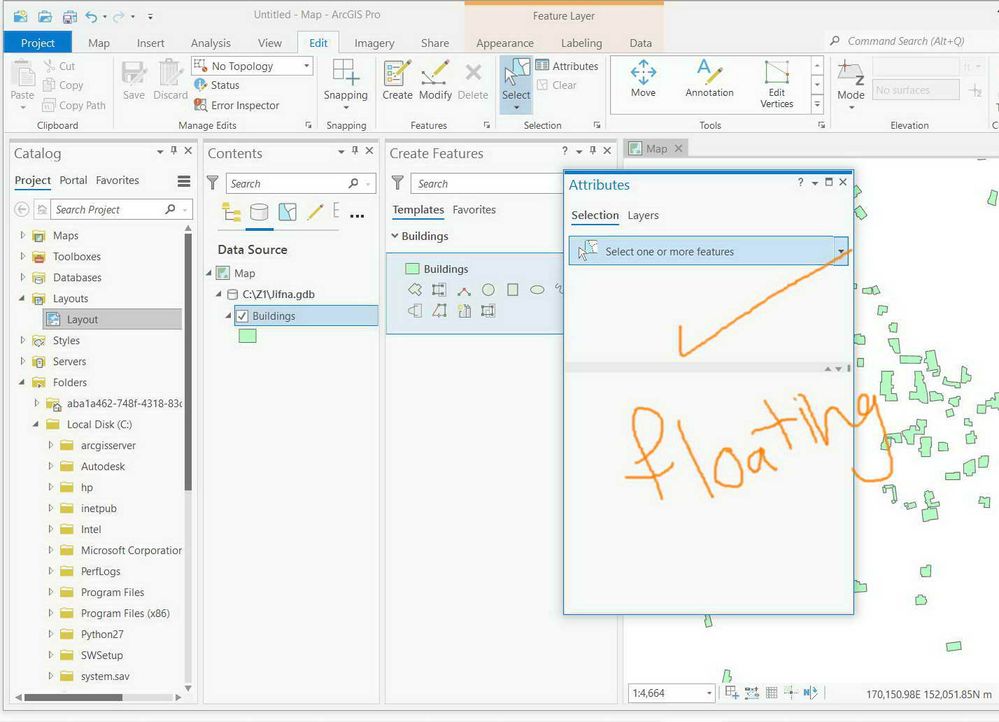Click the Status button in Manage Edits
Image resolution: width=999 pixels, height=722 pixels.
coord(217,85)
